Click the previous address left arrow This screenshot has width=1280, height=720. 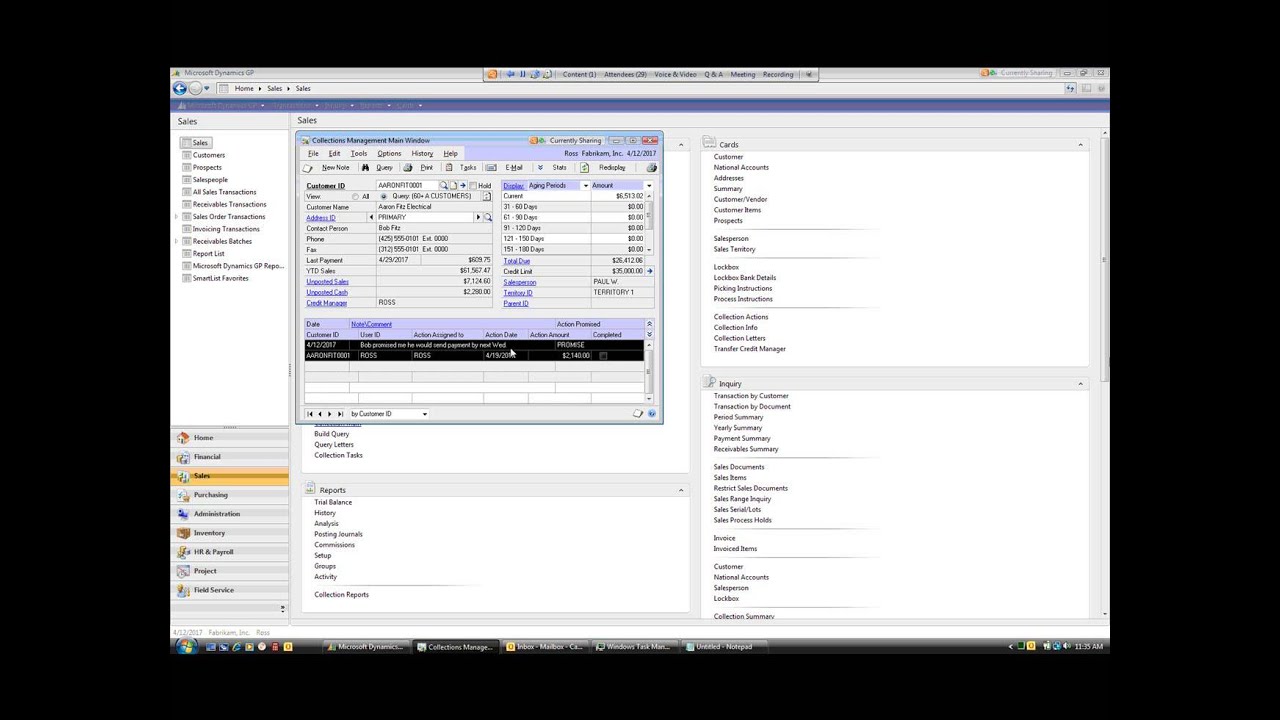[372, 217]
